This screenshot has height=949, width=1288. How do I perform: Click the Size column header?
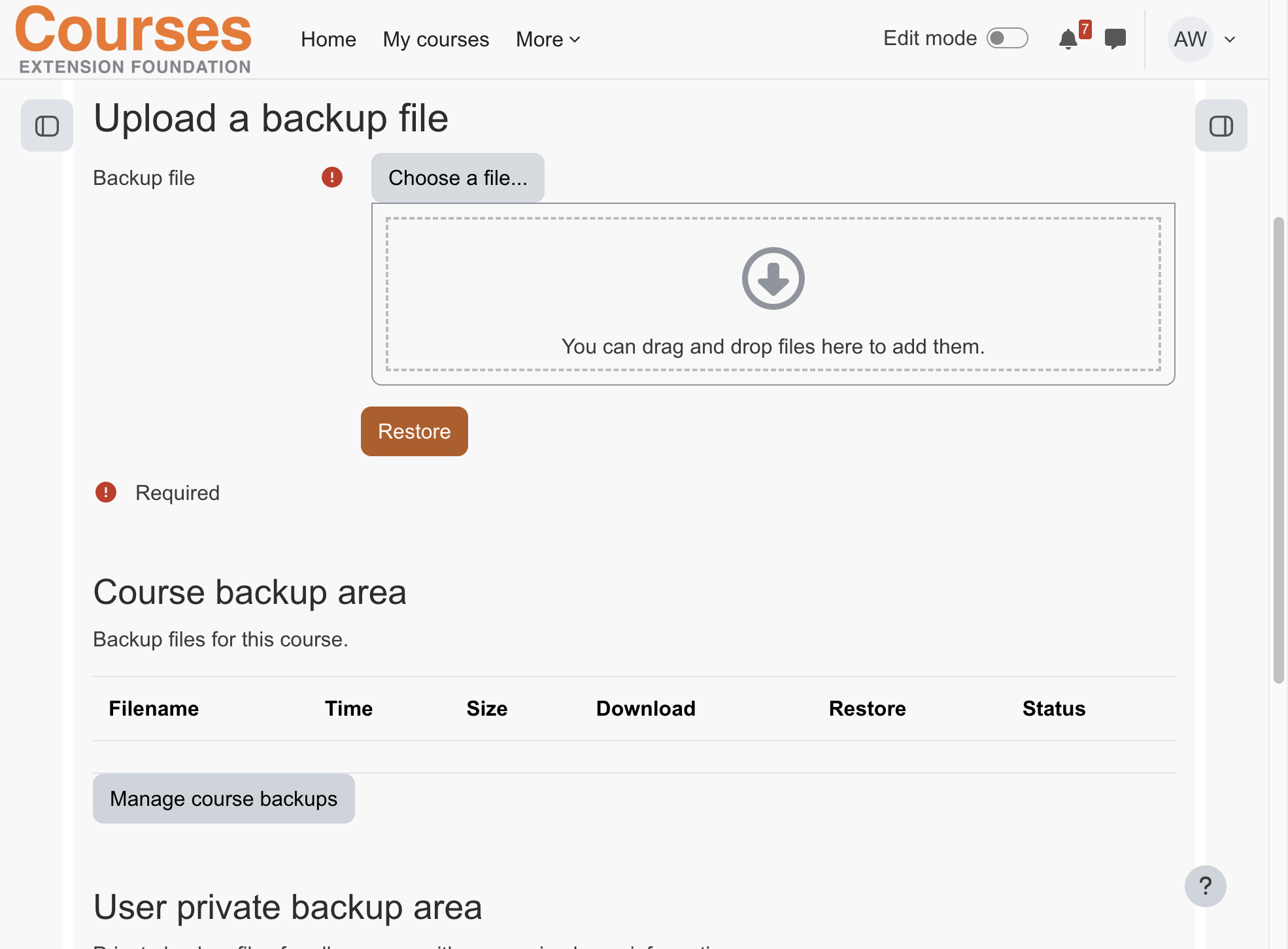[487, 708]
